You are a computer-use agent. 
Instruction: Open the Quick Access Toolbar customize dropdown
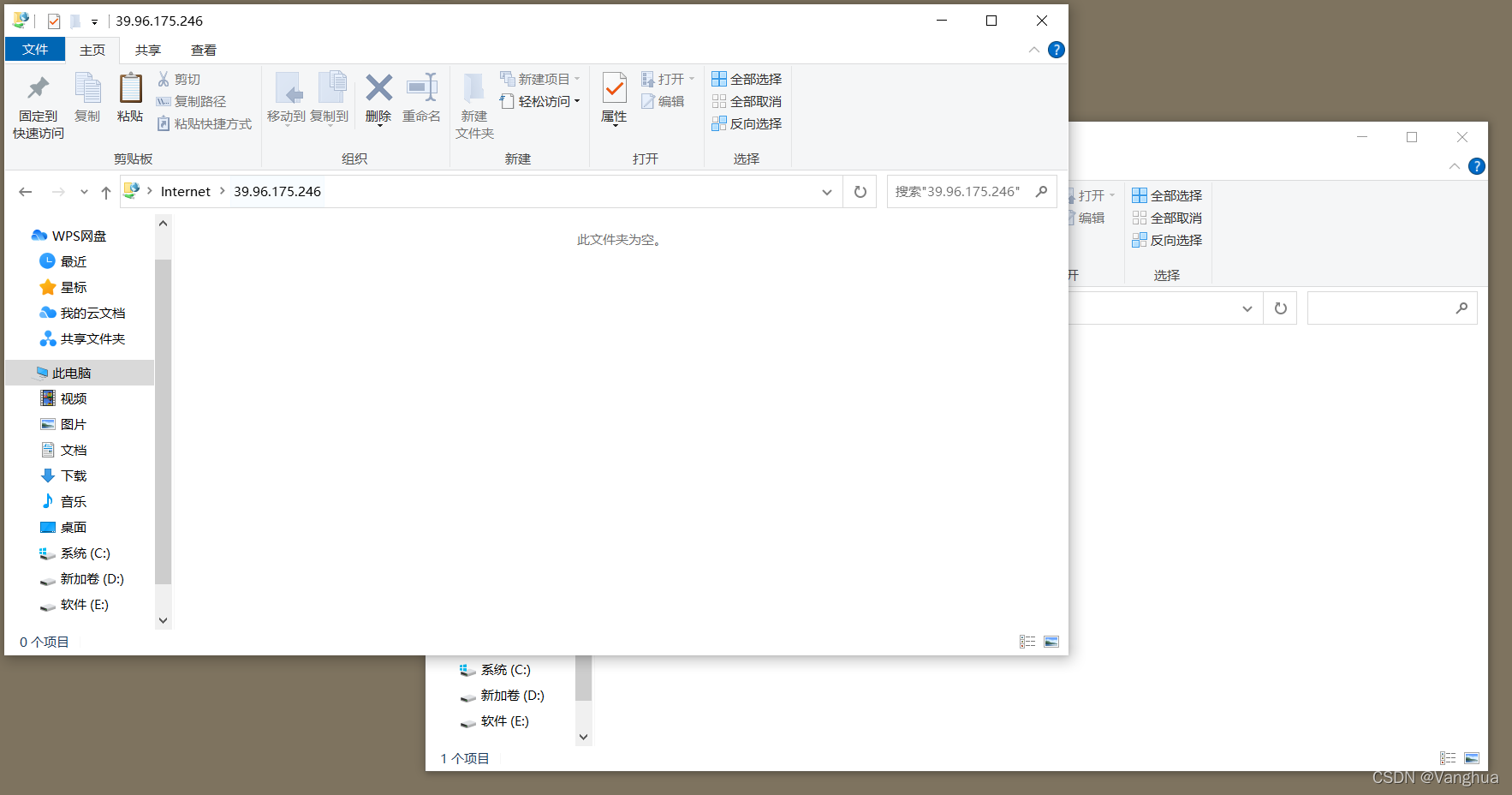coord(94,21)
